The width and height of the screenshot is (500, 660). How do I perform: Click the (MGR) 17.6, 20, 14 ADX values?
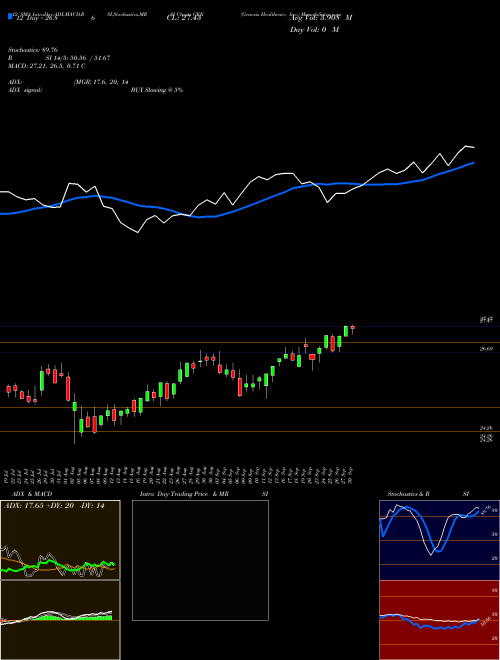(x=101, y=82)
